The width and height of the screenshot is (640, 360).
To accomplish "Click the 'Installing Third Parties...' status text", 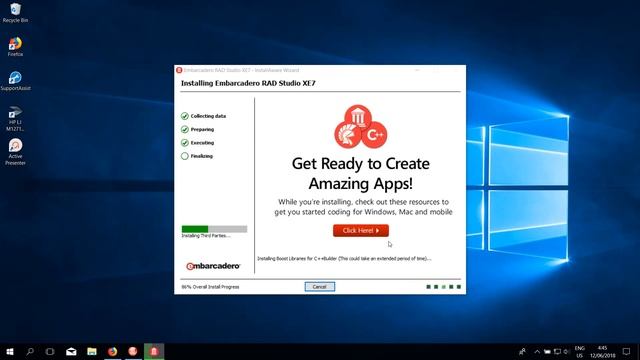I will pyautogui.click(x=206, y=236).
